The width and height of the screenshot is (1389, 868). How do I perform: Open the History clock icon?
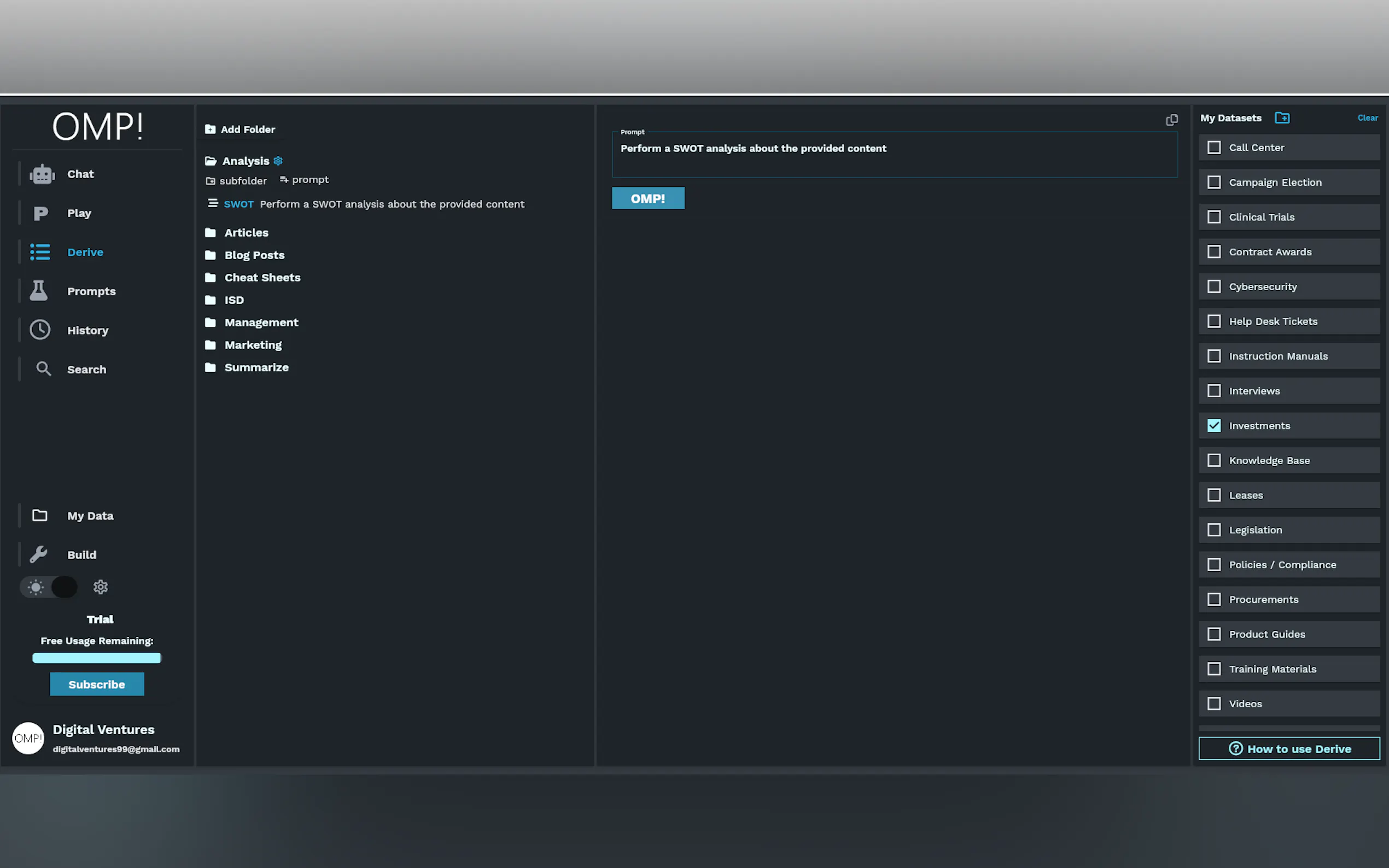pyautogui.click(x=40, y=330)
